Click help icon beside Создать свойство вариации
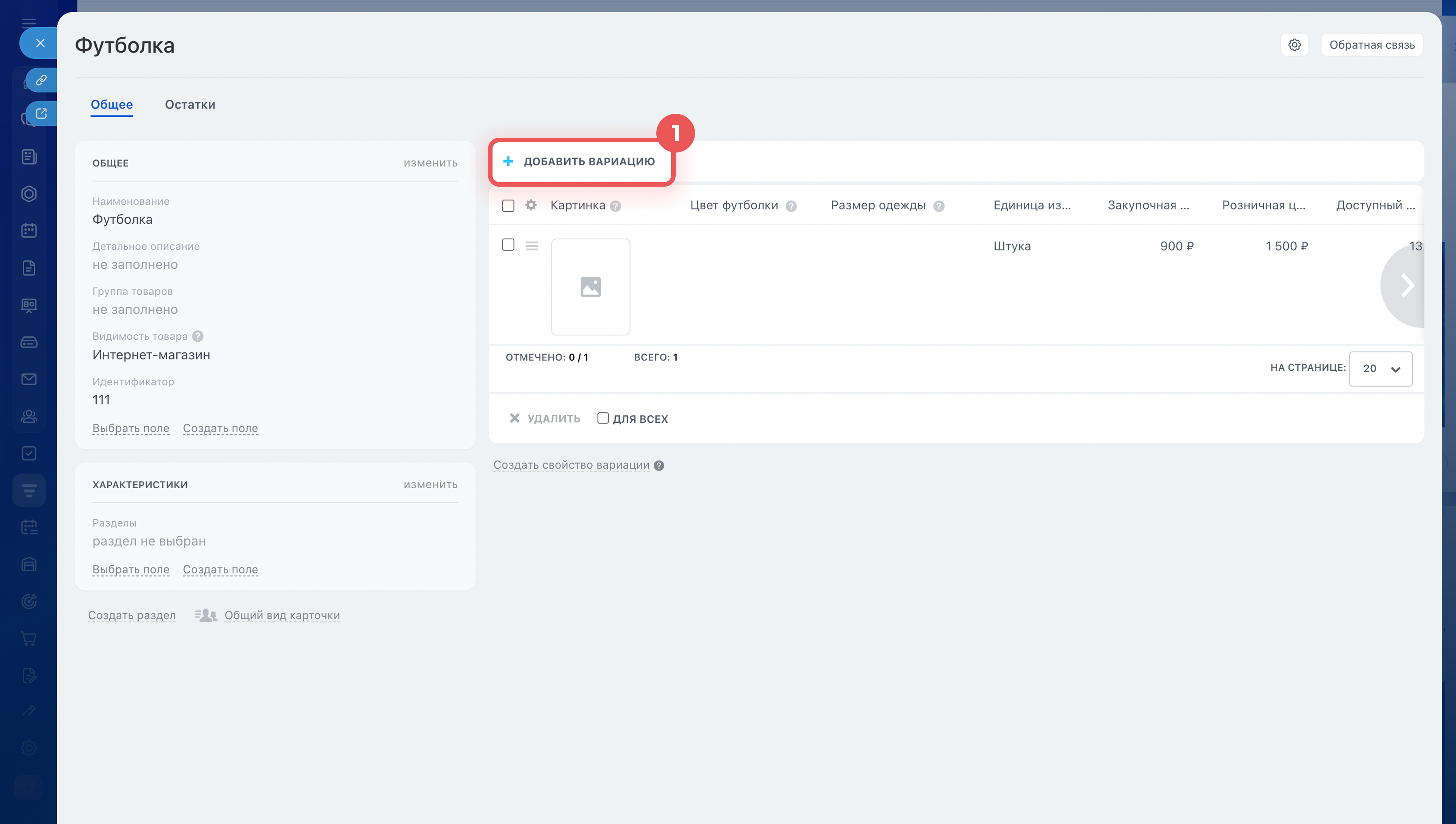1456x824 pixels. coord(659,465)
